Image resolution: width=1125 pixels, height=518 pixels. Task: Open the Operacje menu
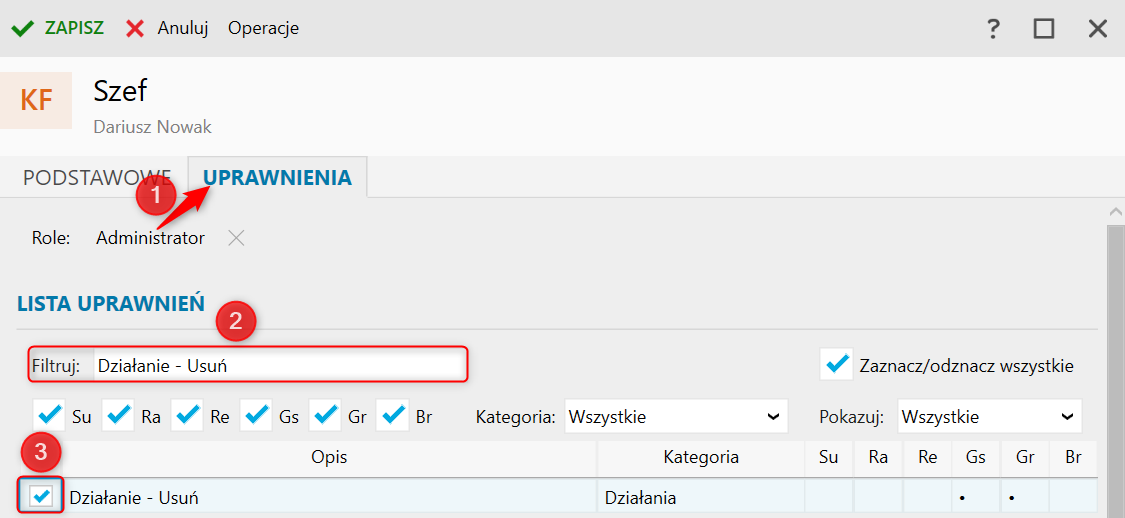point(263,28)
